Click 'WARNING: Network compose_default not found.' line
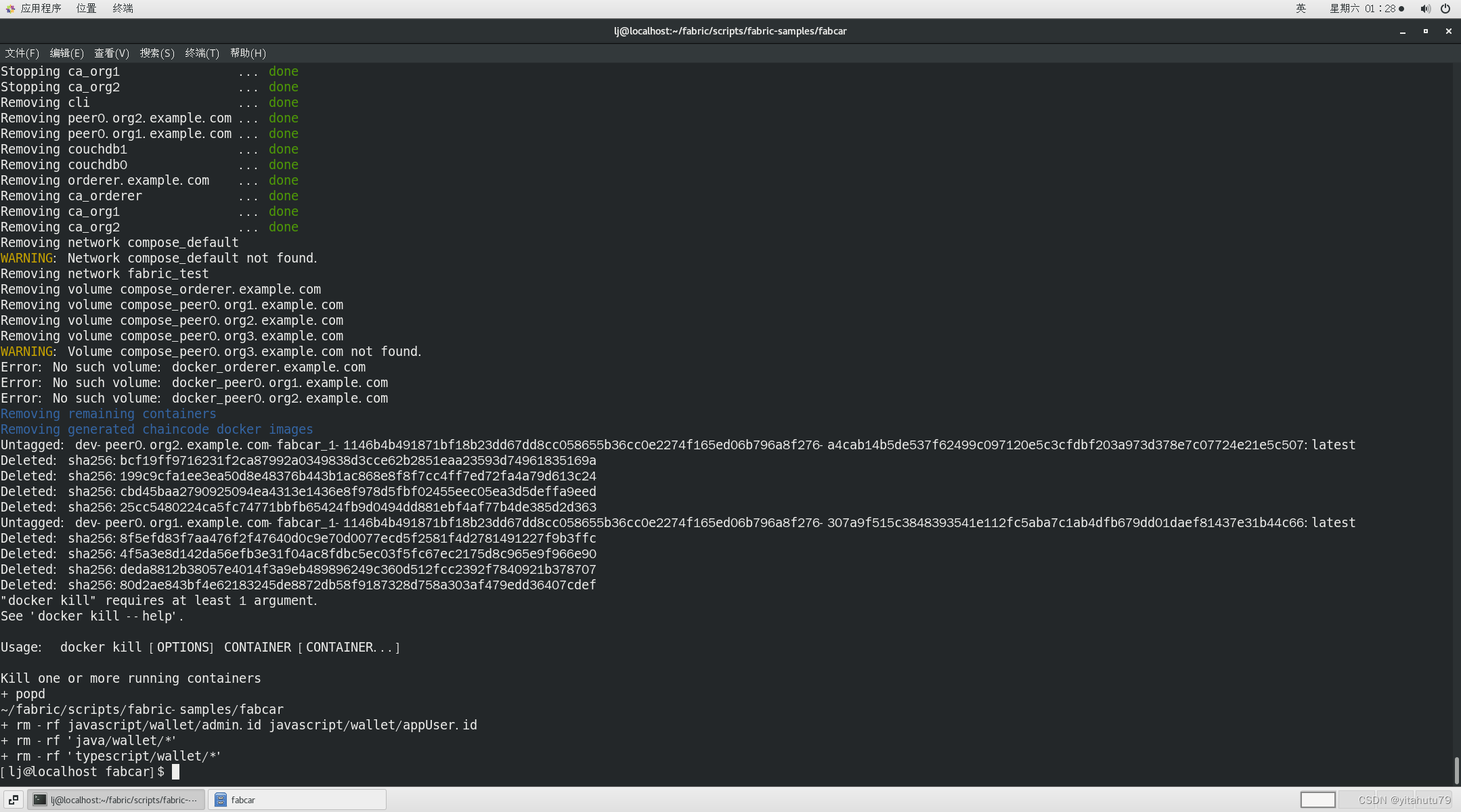 (158, 258)
